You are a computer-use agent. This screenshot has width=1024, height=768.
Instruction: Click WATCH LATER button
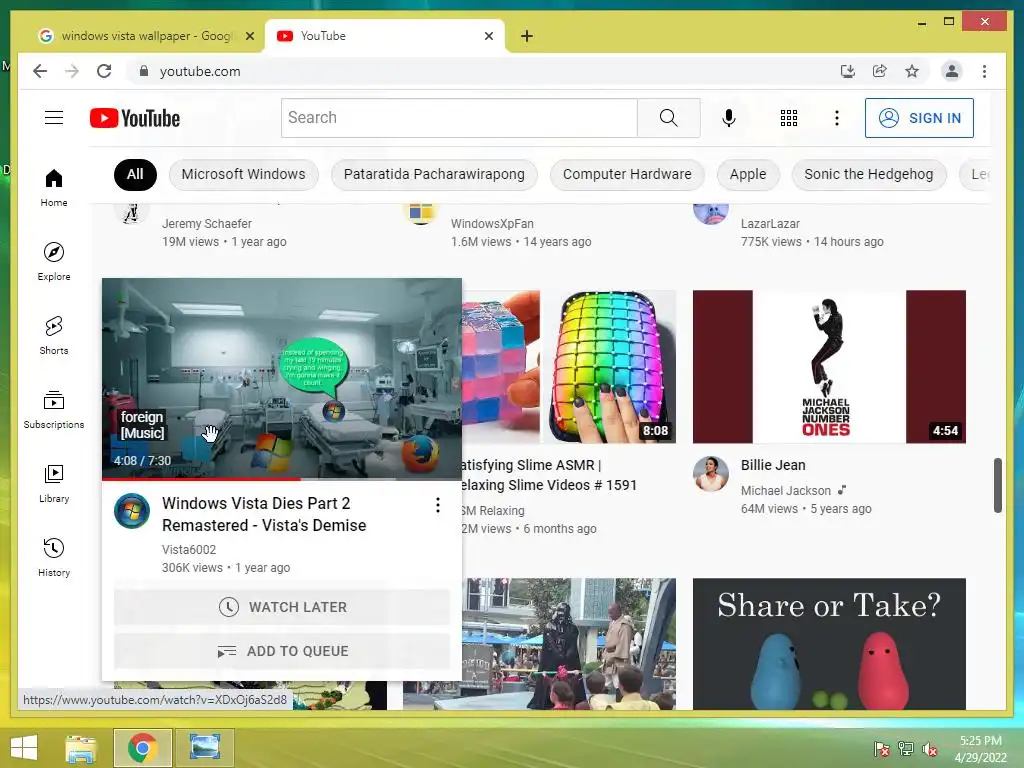click(282, 607)
